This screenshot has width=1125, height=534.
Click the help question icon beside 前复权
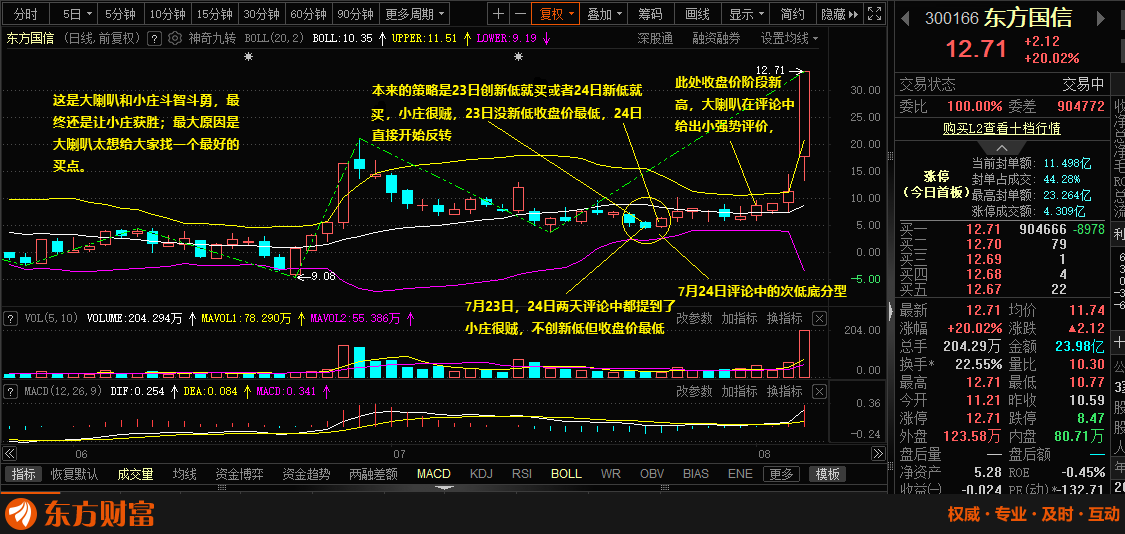(154, 39)
